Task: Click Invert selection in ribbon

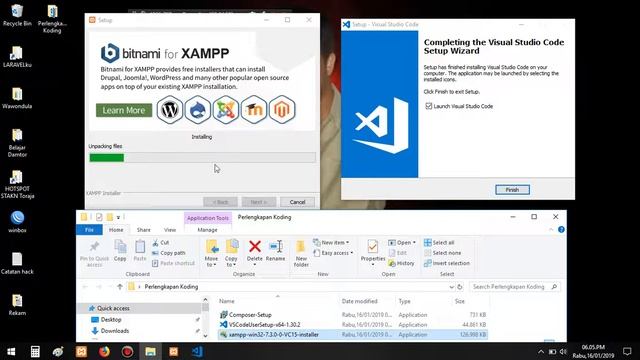Action: coord(447,263)
